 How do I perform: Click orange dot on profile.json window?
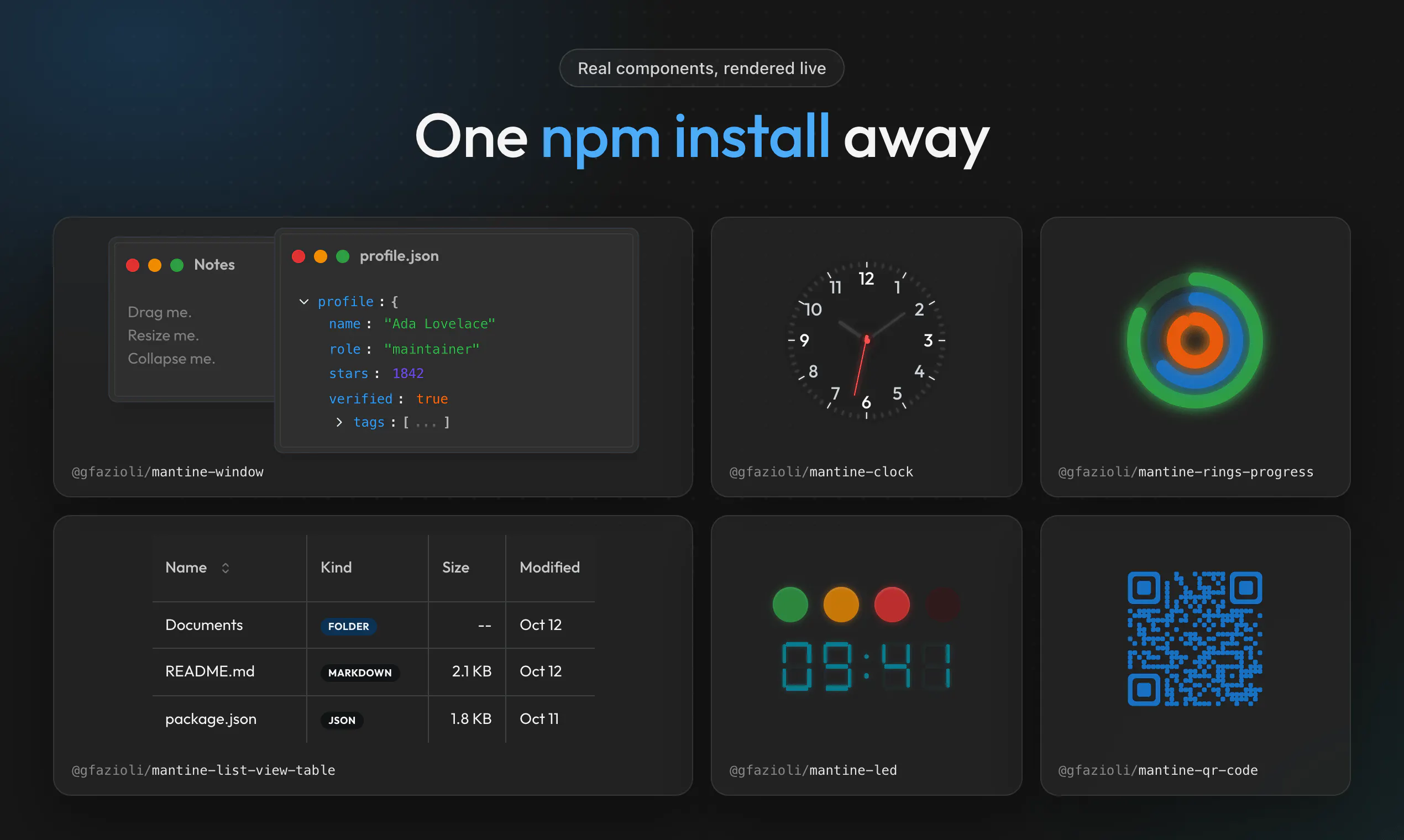[x=321, y=256]
